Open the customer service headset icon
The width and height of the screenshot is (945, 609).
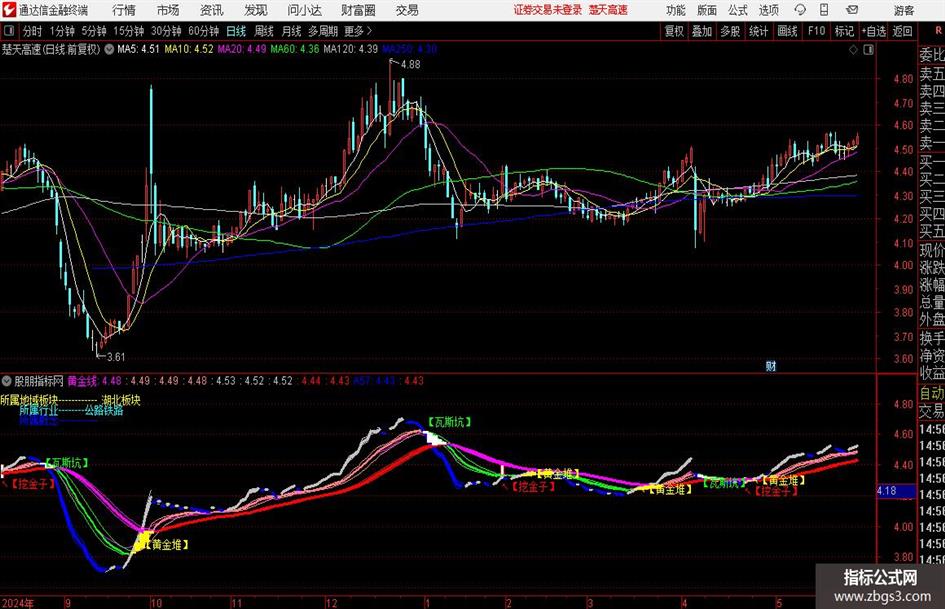[x=800, y=10]
